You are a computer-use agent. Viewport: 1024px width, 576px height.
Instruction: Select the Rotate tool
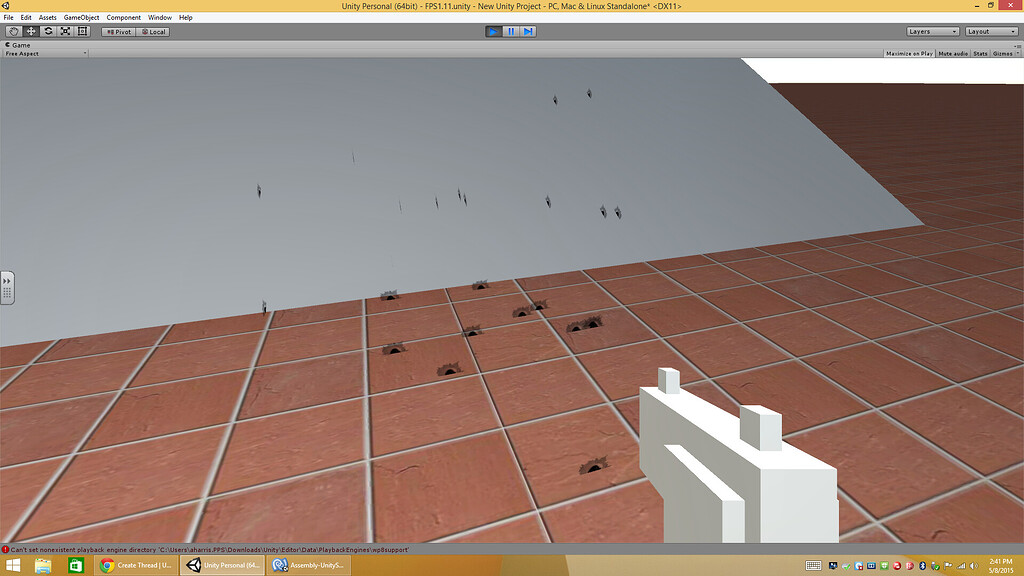click(48, 31)
